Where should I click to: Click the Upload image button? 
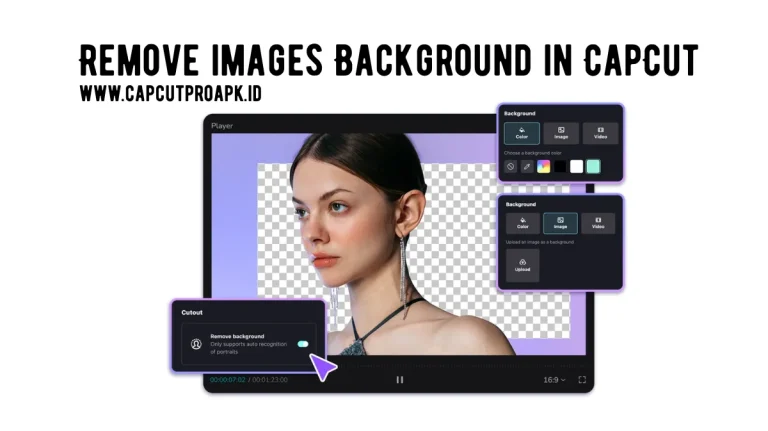tap(522, 265)
